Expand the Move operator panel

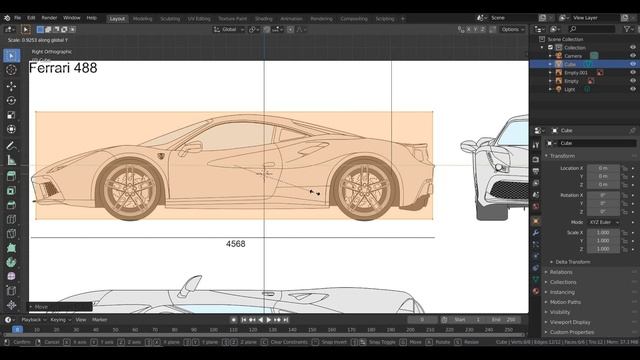click(60, 307)
